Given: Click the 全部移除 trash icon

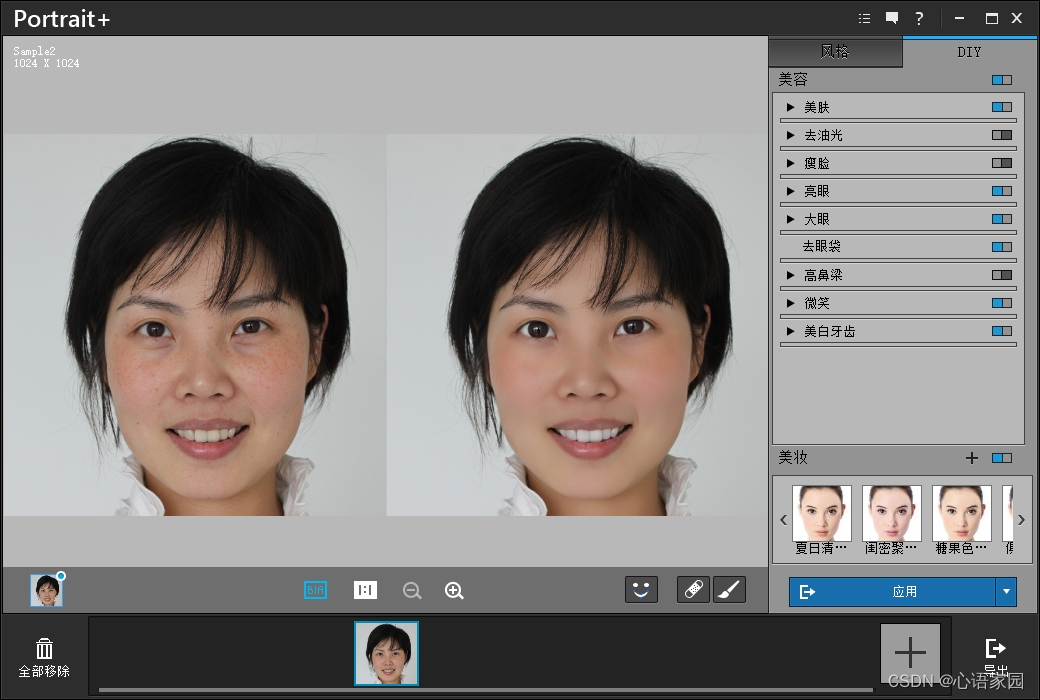Looking at the screenshot, I should [x=44, y=648].
